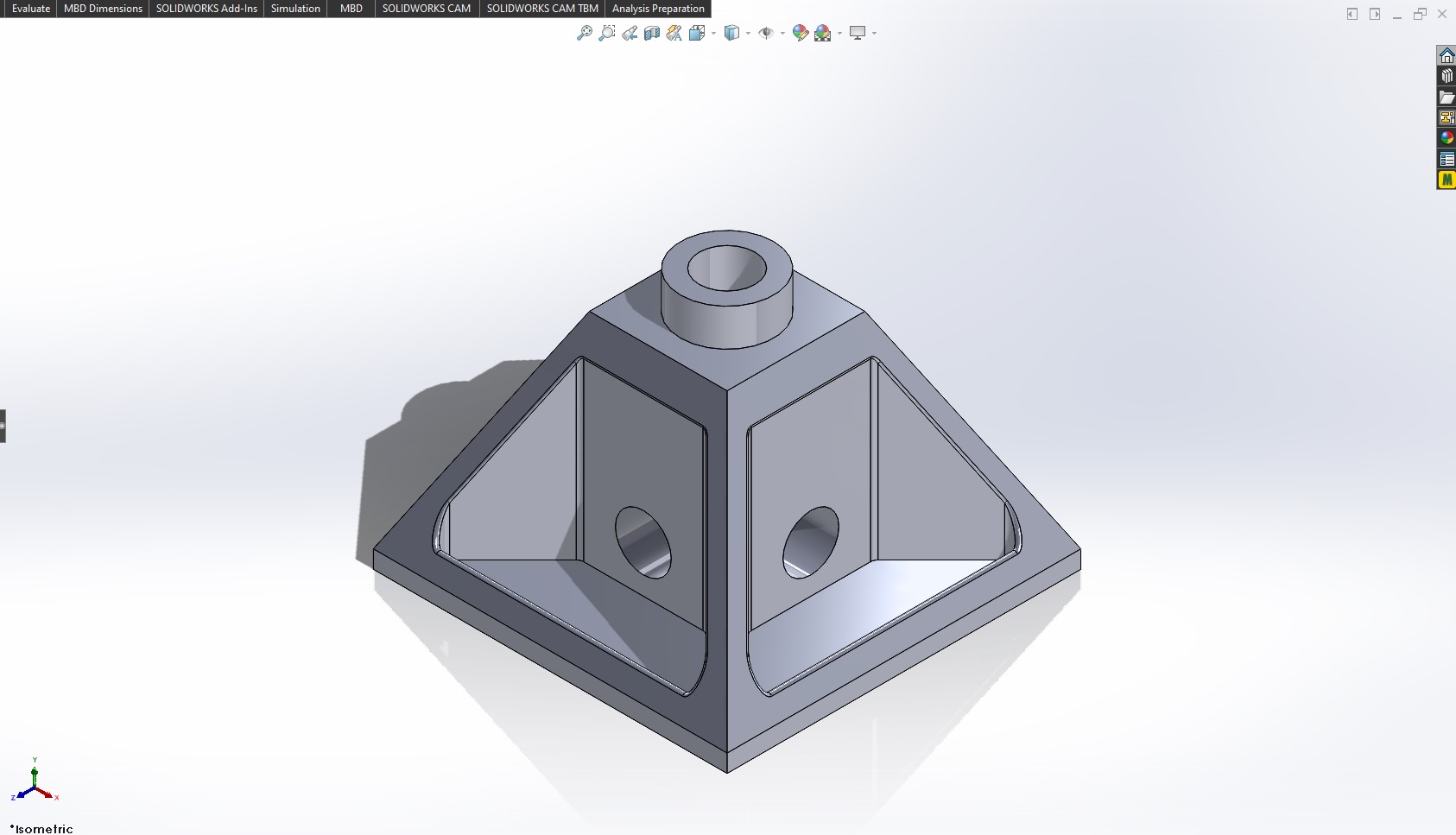Click the Zoom to Fit icon

[x=585, y=33]
